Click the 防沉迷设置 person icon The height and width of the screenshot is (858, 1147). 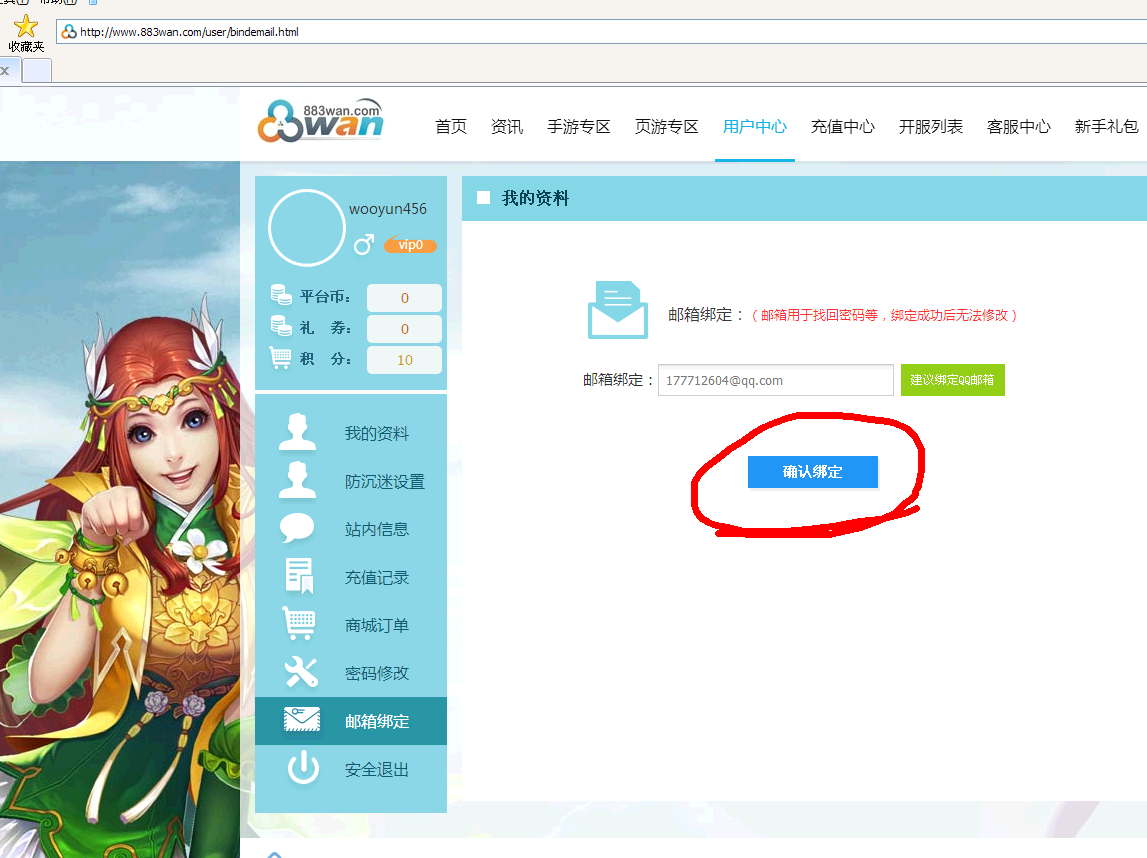[297, 481]
